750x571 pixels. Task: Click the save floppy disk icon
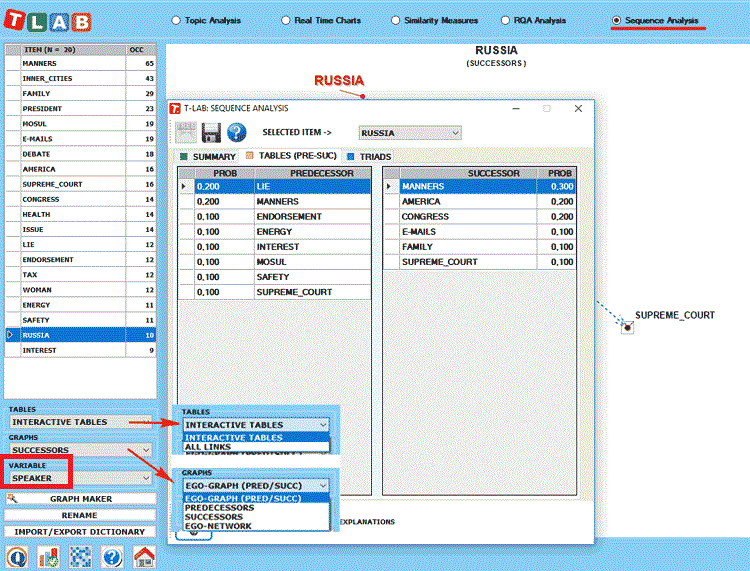pyautogui.click(x=211, y=132)
